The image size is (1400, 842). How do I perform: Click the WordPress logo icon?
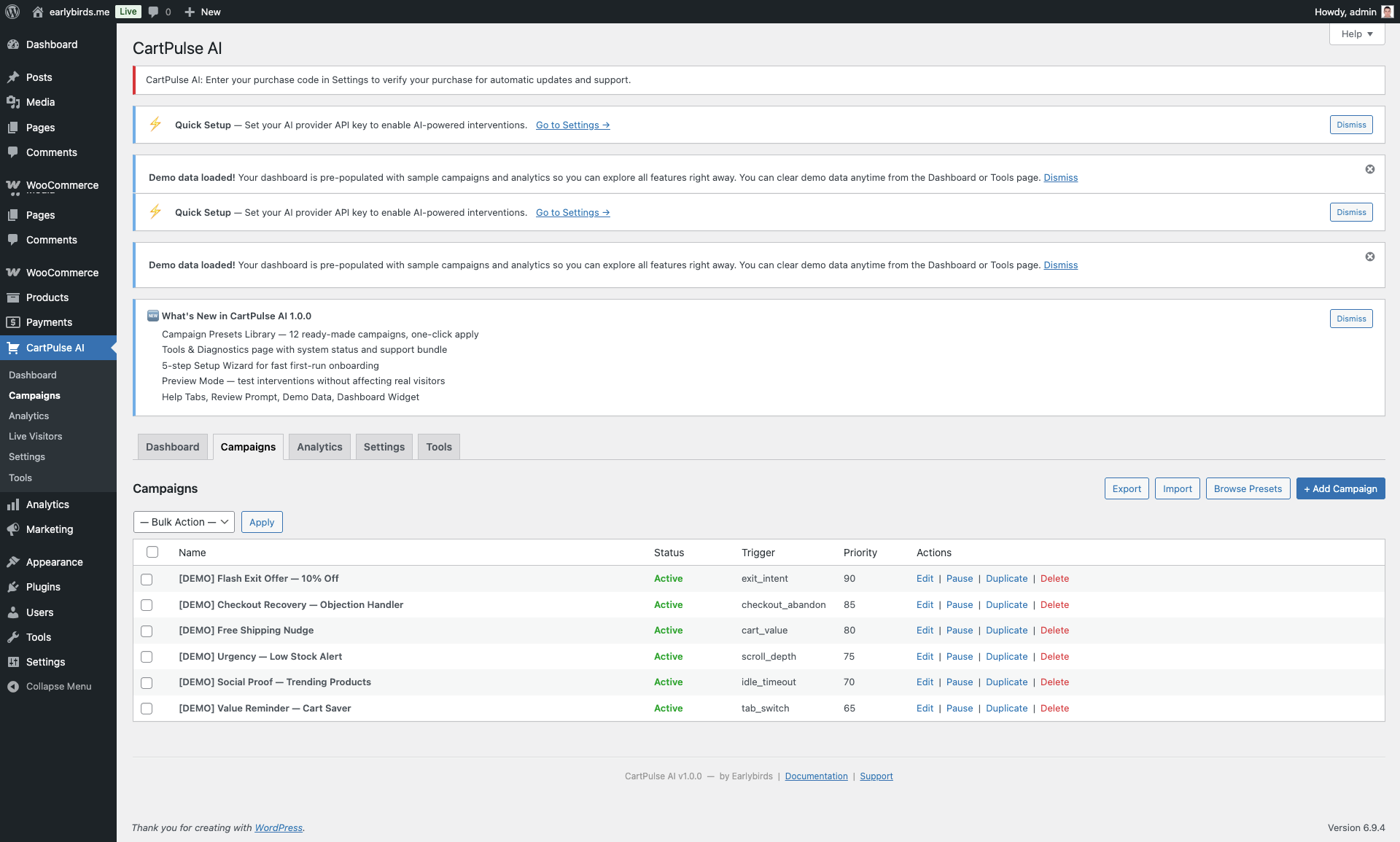coord(12,12)
